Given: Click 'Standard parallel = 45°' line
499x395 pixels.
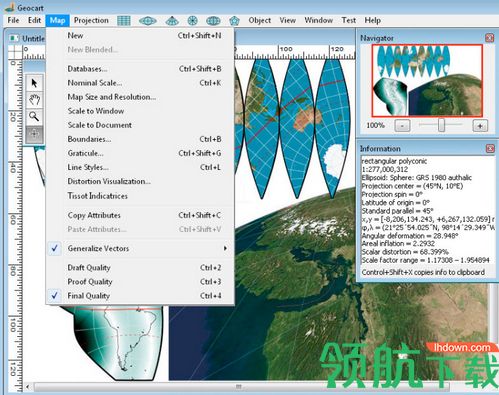Looking at the screenshot, I should click(397, 211).
